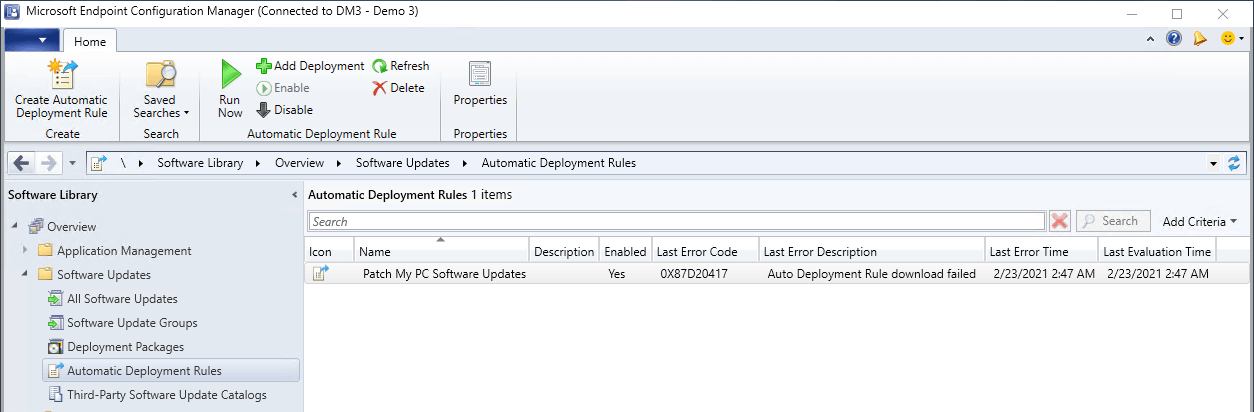Open the Add Criteria dropdown
Viewport: 1254px width, 412px height.
tap(1199, 221)
